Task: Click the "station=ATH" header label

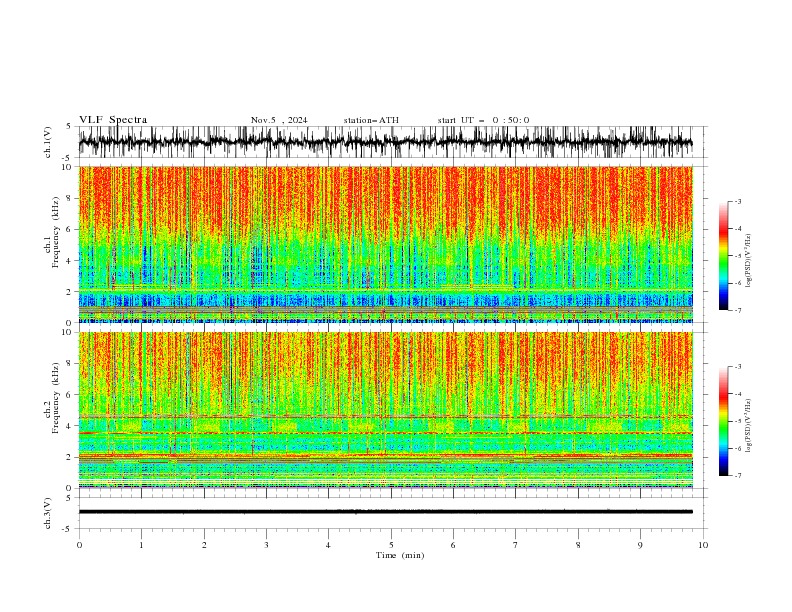Action: (371, 120)
